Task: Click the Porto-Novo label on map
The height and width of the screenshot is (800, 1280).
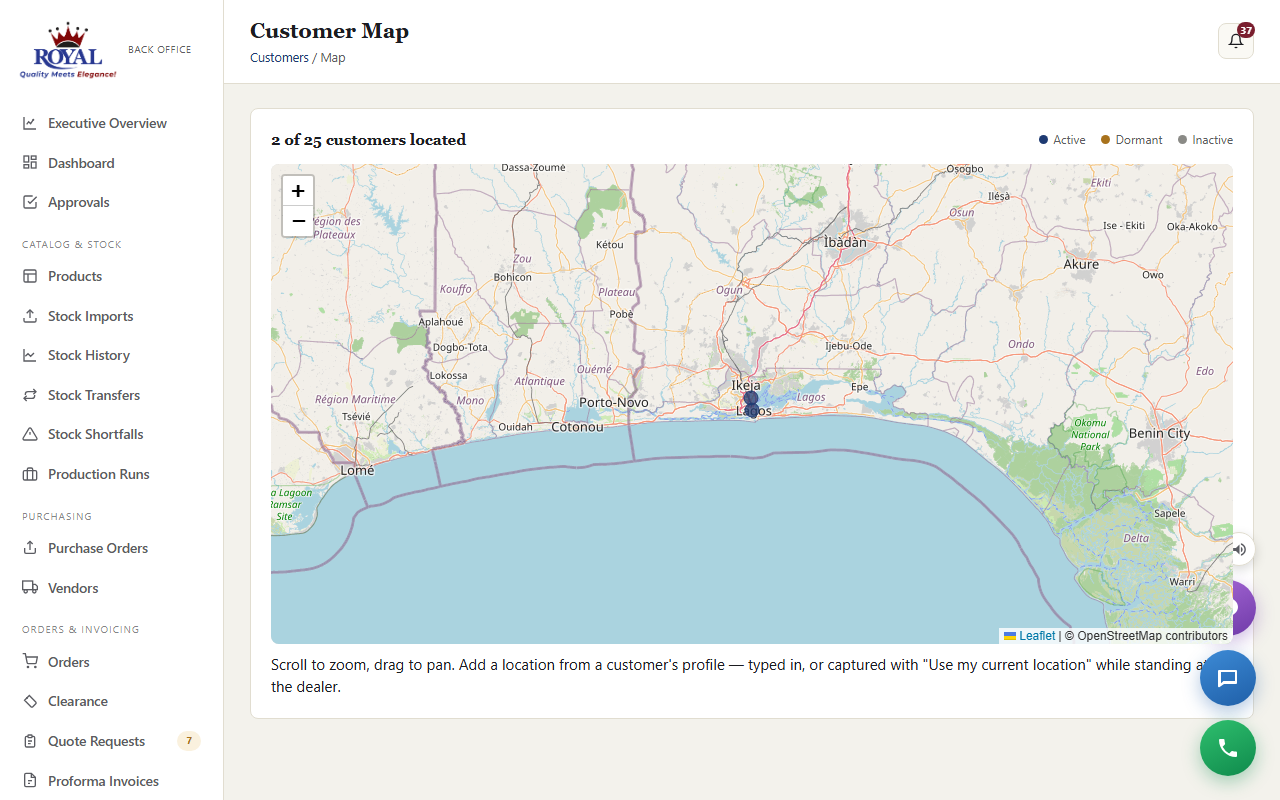Action: [614, 402]
